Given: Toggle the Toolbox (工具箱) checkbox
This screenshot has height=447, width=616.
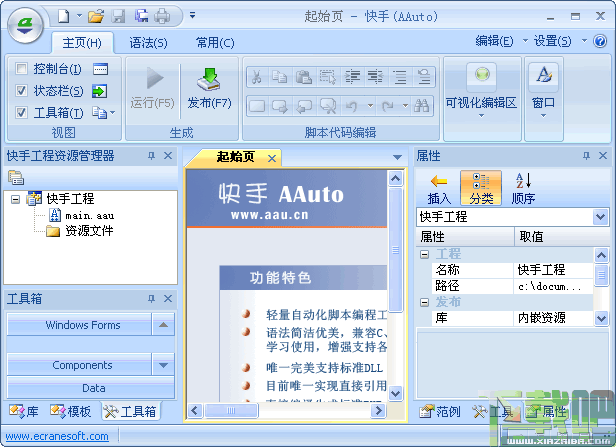Looking at the screenshot, I should pos(21,113).
